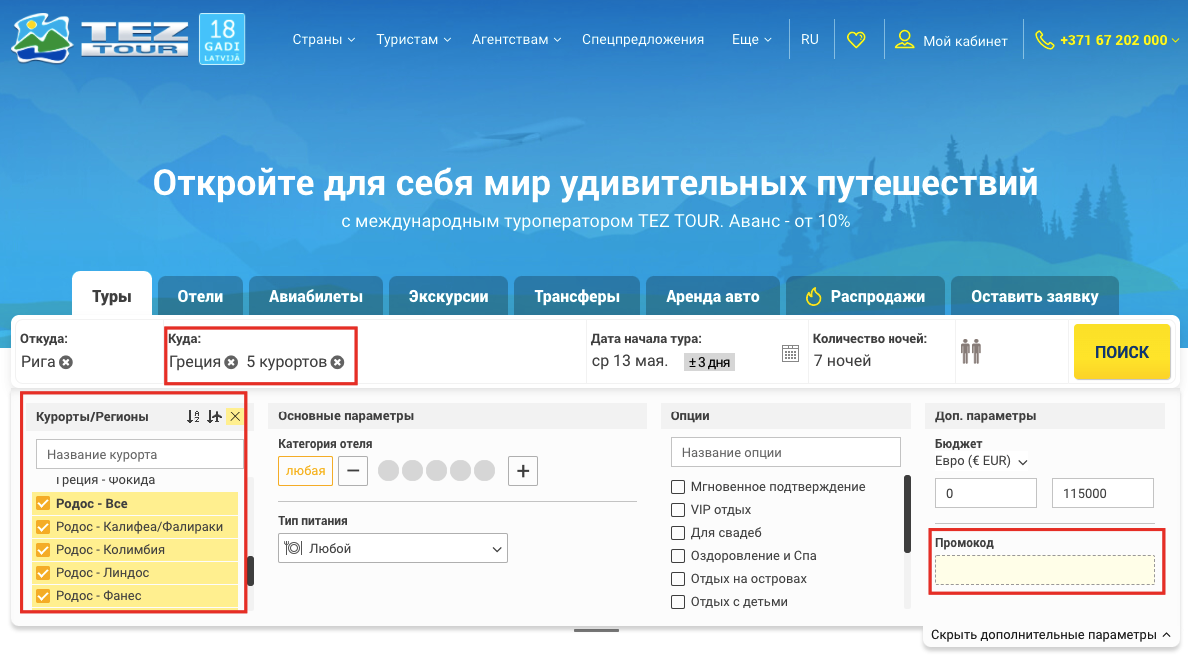Click the minimum budget field showing 0
Image resolution: width=1188 pixels, height=655 pixels.
coord(986,493)
